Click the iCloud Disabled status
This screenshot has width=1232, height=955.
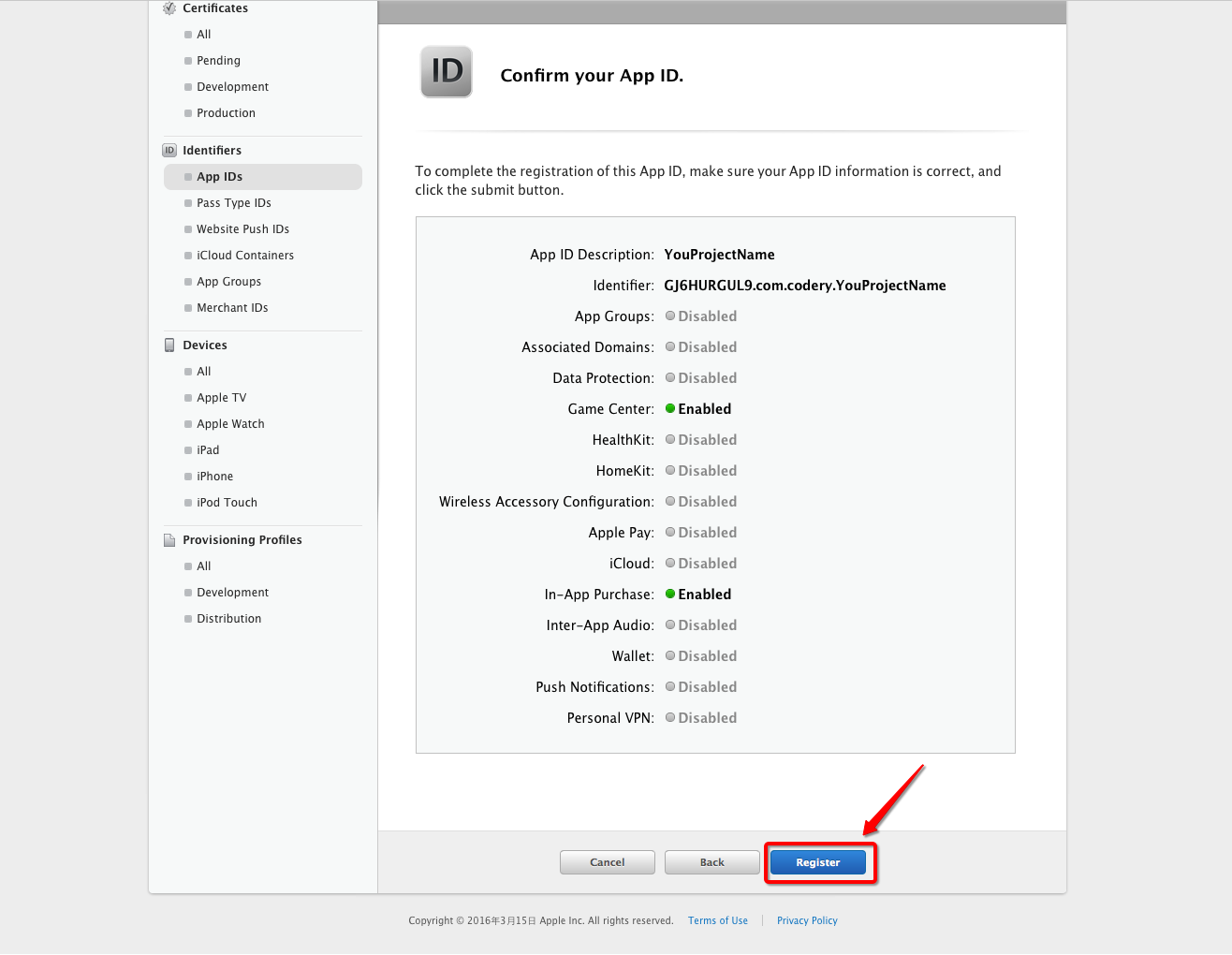coord(701,564)
